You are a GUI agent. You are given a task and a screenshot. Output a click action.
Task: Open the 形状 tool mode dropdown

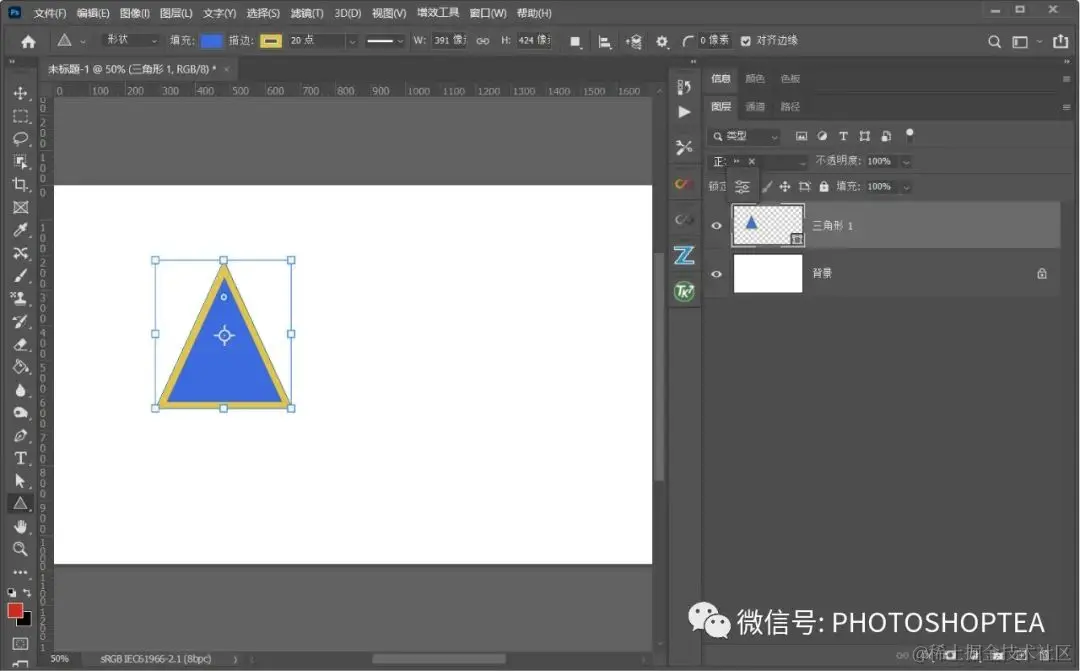130,41
